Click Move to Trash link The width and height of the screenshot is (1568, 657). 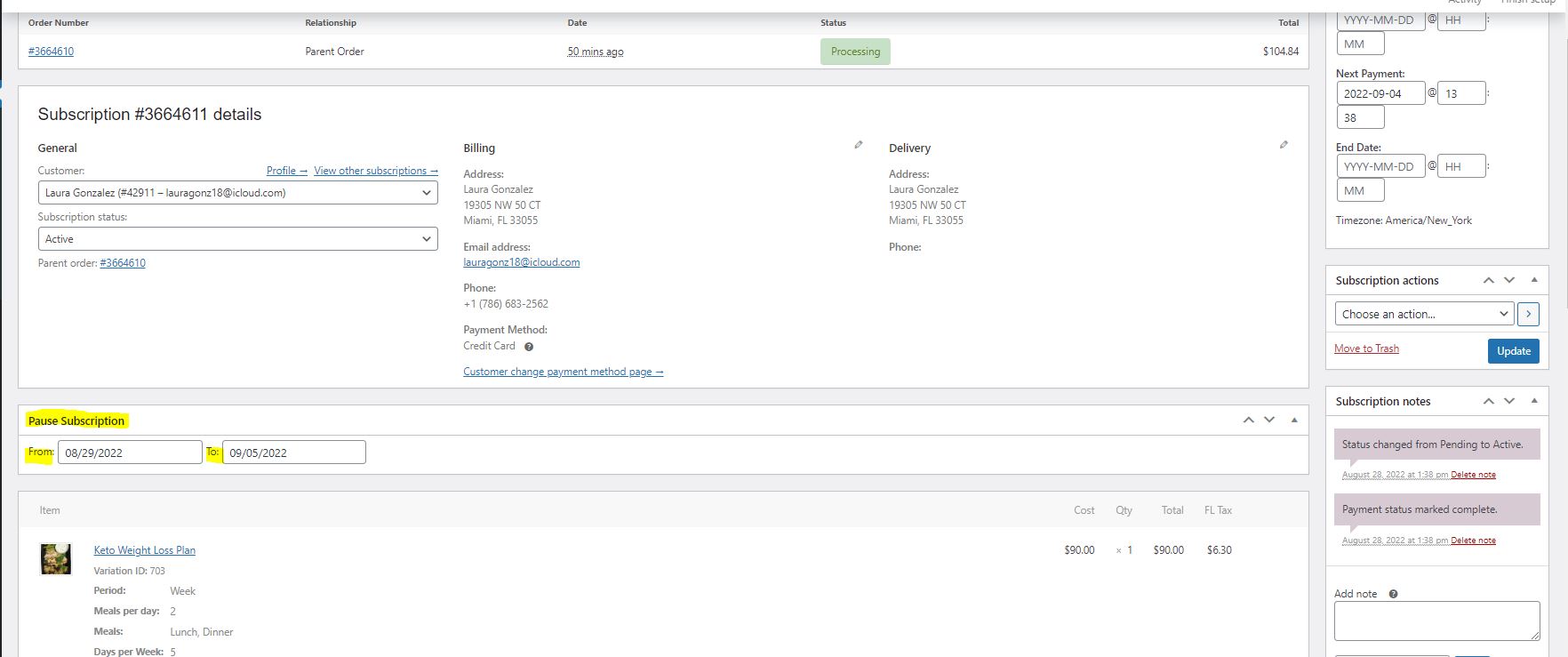coord(1366,349)
